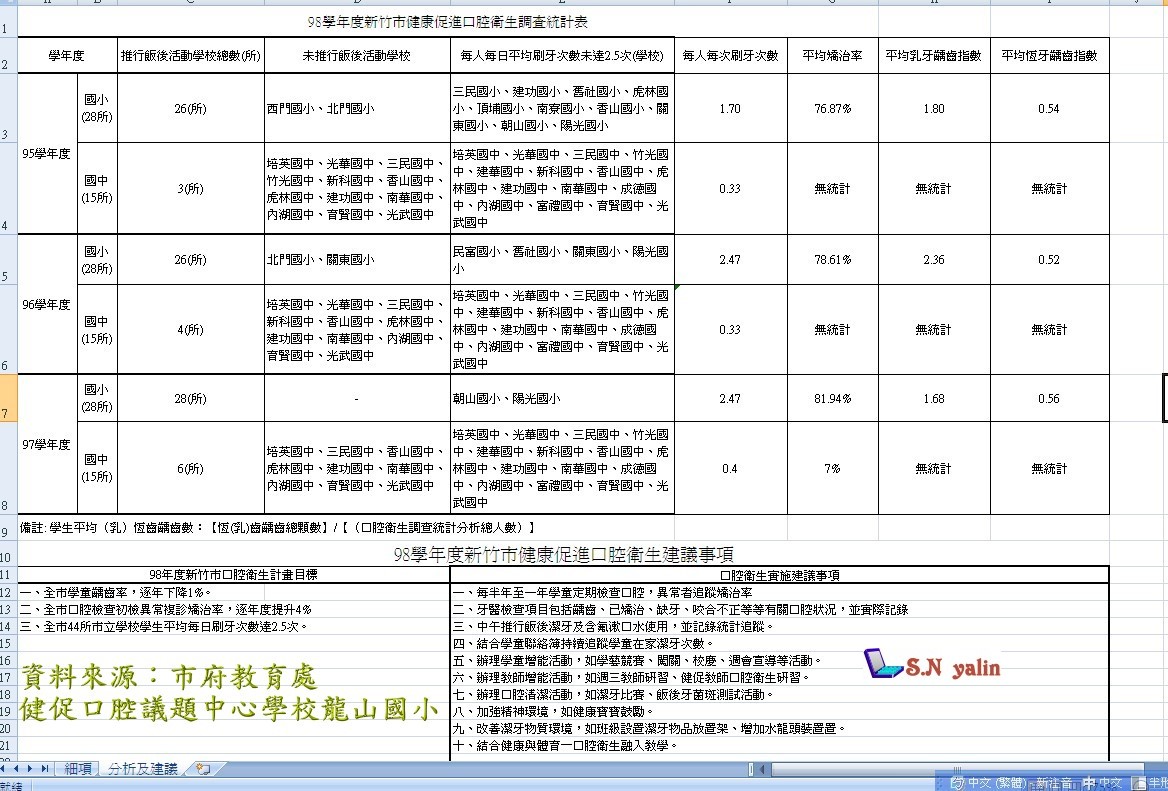The width and height of the screenshot is (1168, 791).
Task: Select goal 一、全市學童齲齒率,逐年下降1%
Action: [115, 592]
